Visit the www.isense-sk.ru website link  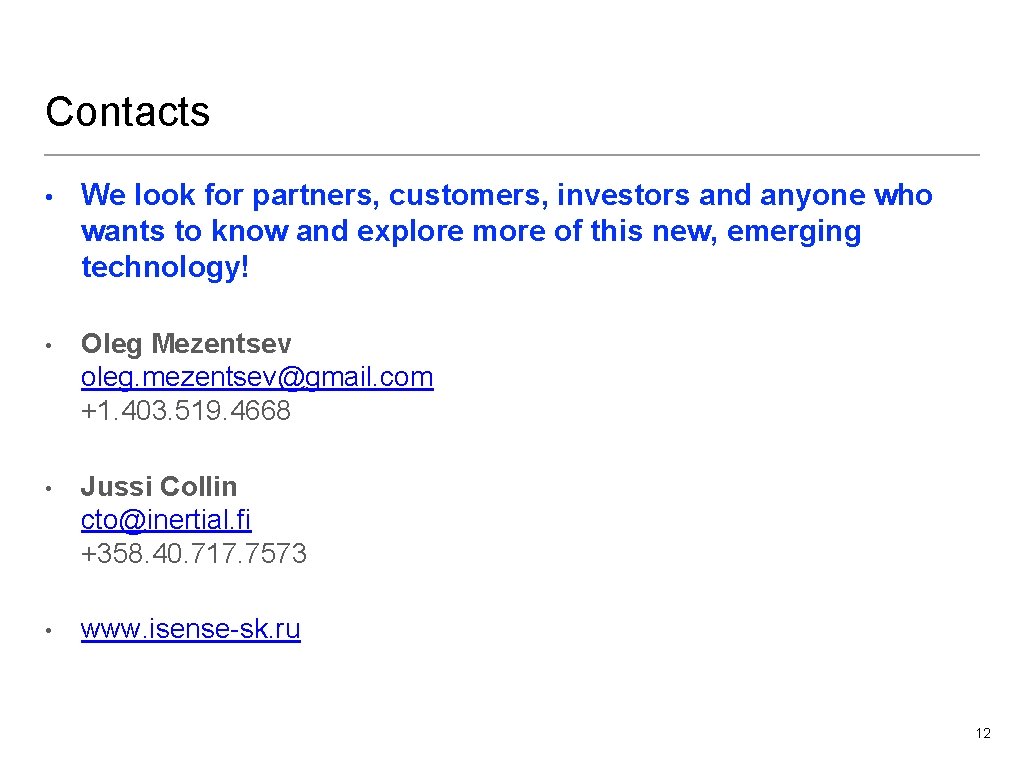(190, 629)
